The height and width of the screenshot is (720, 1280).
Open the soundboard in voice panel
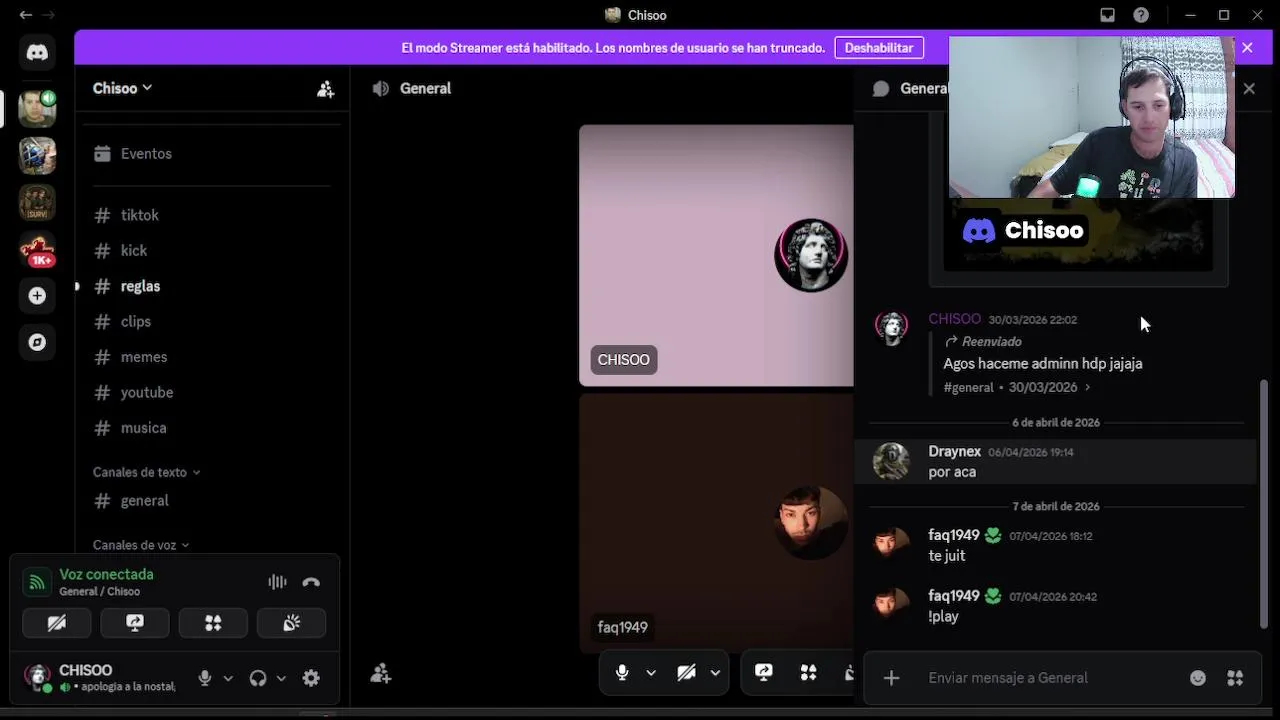291,623
